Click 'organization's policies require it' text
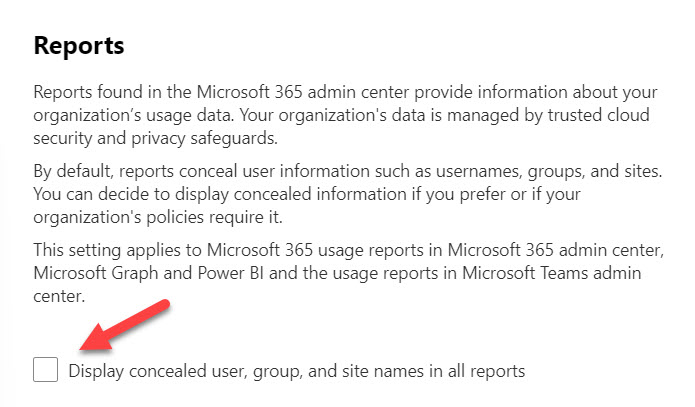The height and width of the screenshot is (407, 695). pyautogui.click(x=158, y=218)
